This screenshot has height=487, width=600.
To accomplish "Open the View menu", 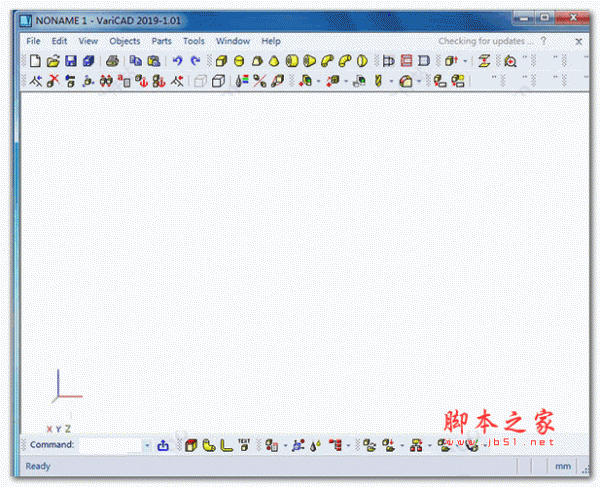I will (88, 41).
